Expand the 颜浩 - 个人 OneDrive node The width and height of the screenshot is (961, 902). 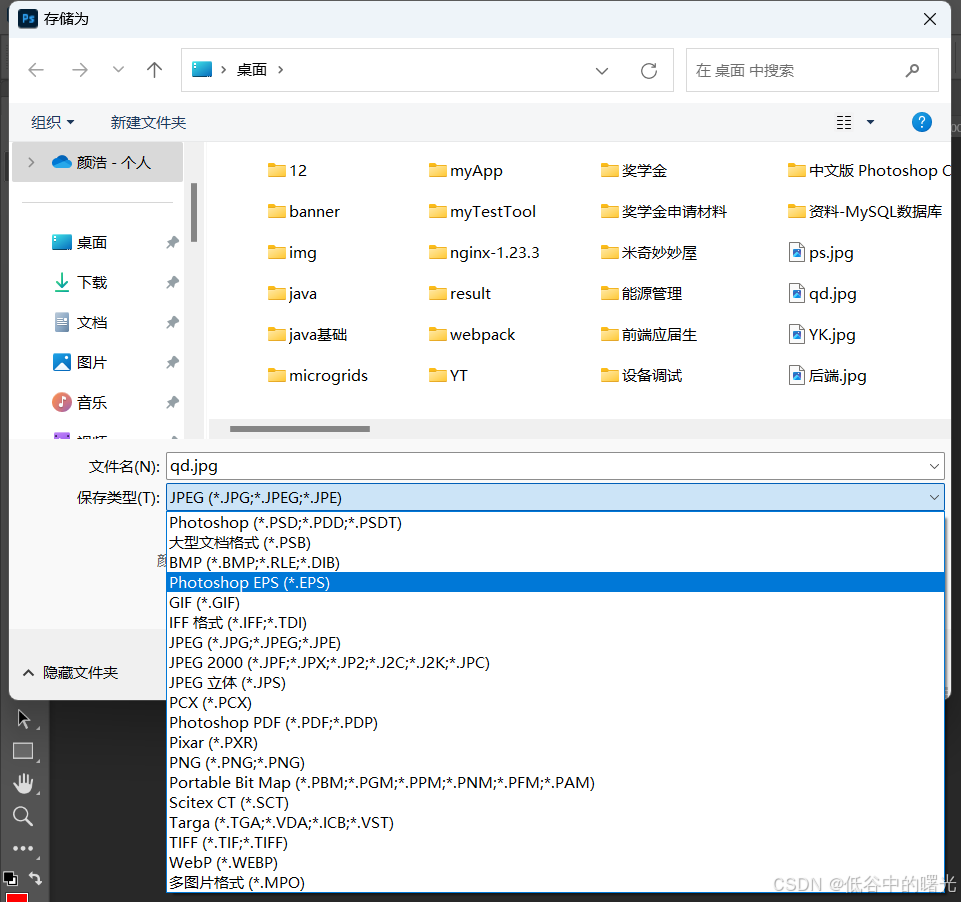point(31,162)
